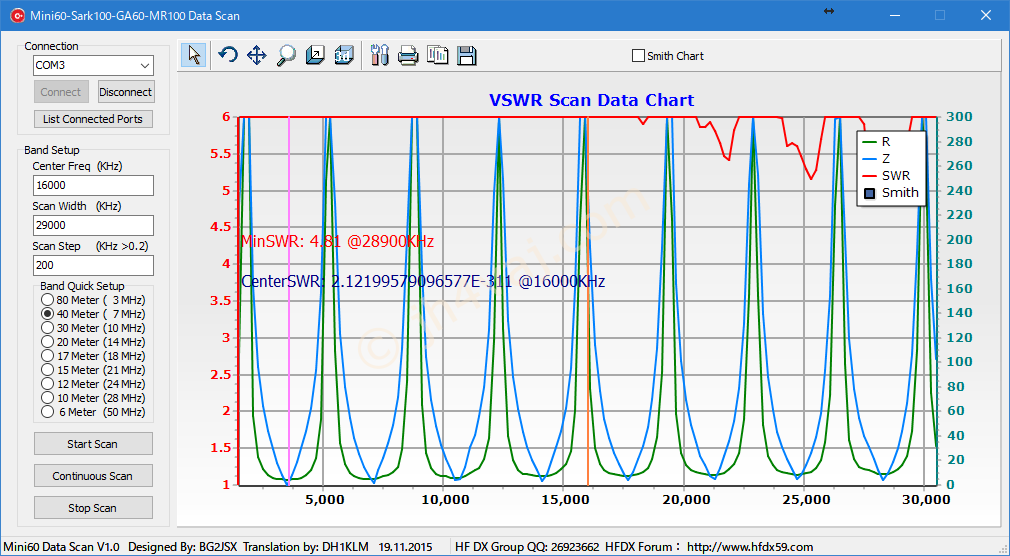Screen dimensions: 1010x556
Task: Click the Mini60 Data Scan V1.0 status text
Action: click(x=61, y=547)
